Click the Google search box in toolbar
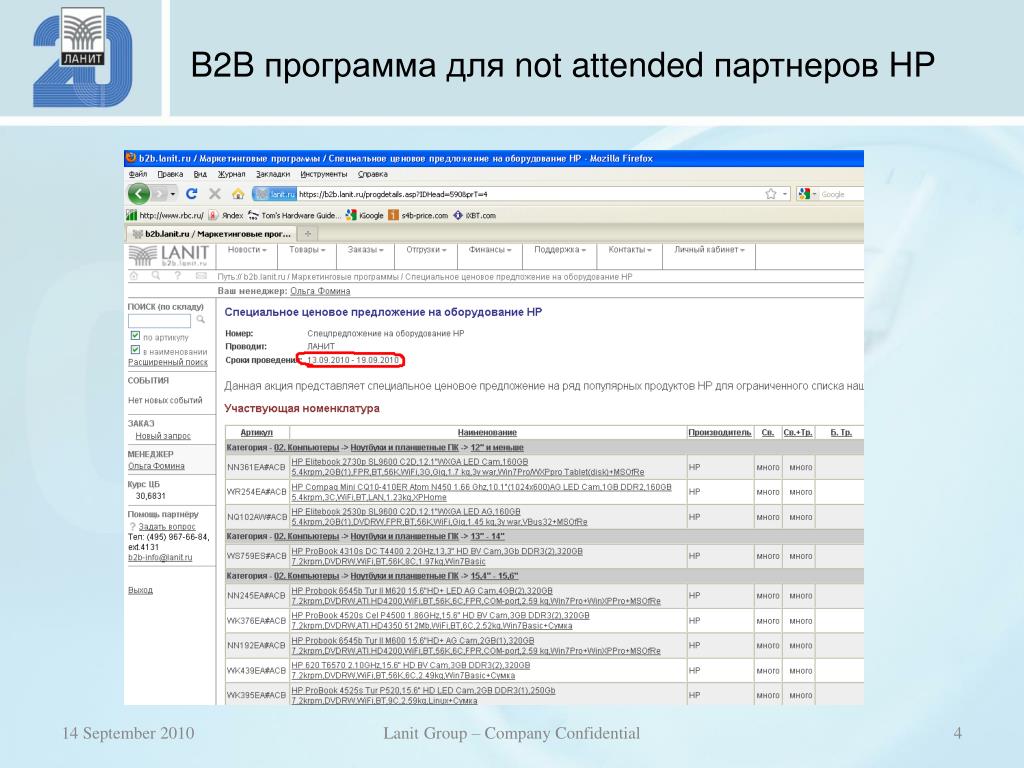Image resolution: width=1024 pixels, height=768 pixels. click(x=842, y=194)
